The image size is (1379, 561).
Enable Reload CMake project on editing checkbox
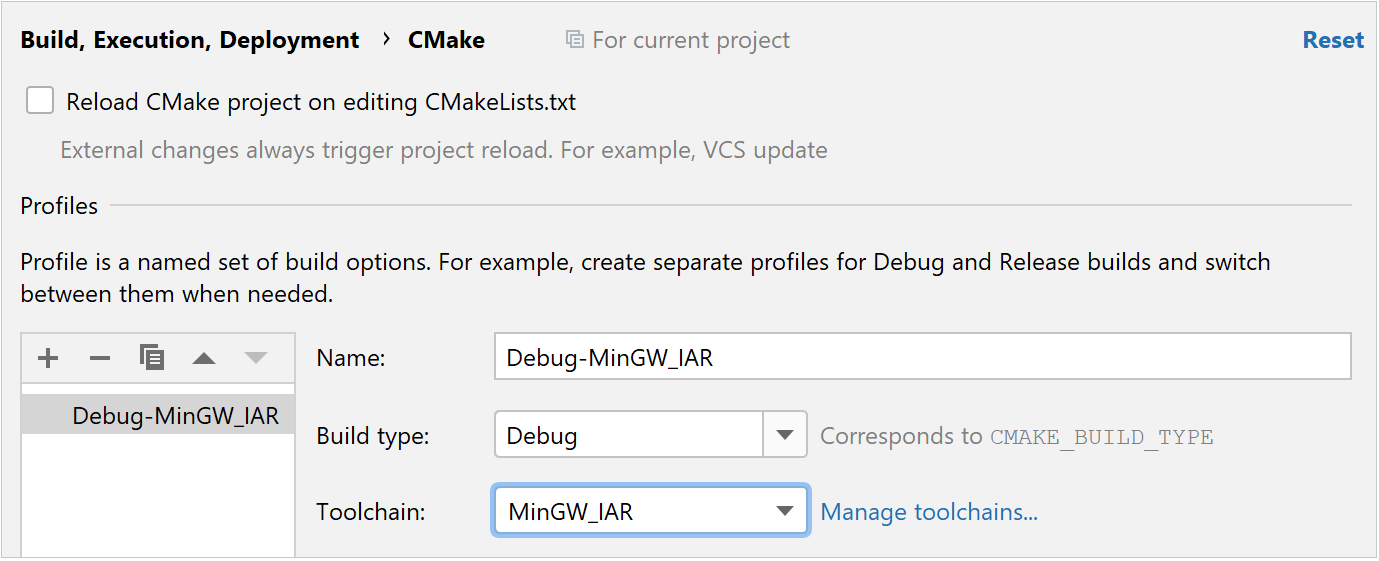(x=40, y=101)
